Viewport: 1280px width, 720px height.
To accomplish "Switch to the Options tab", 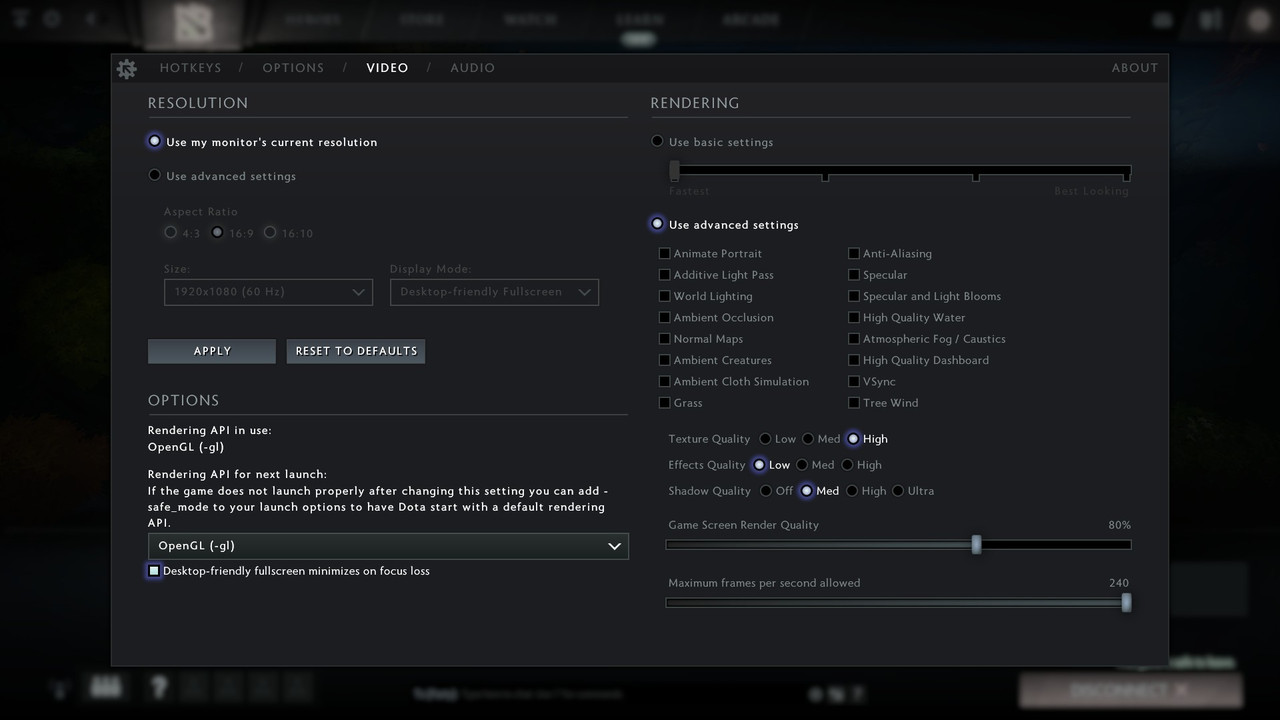I will click(293, 68).
